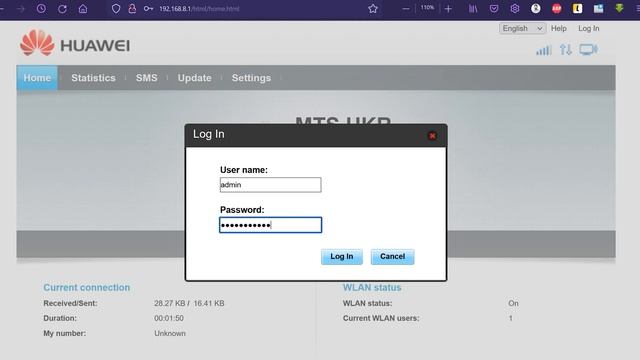Open the round white extension icon
This screenshot has width=640, height=360.
[x=536, y=9]
